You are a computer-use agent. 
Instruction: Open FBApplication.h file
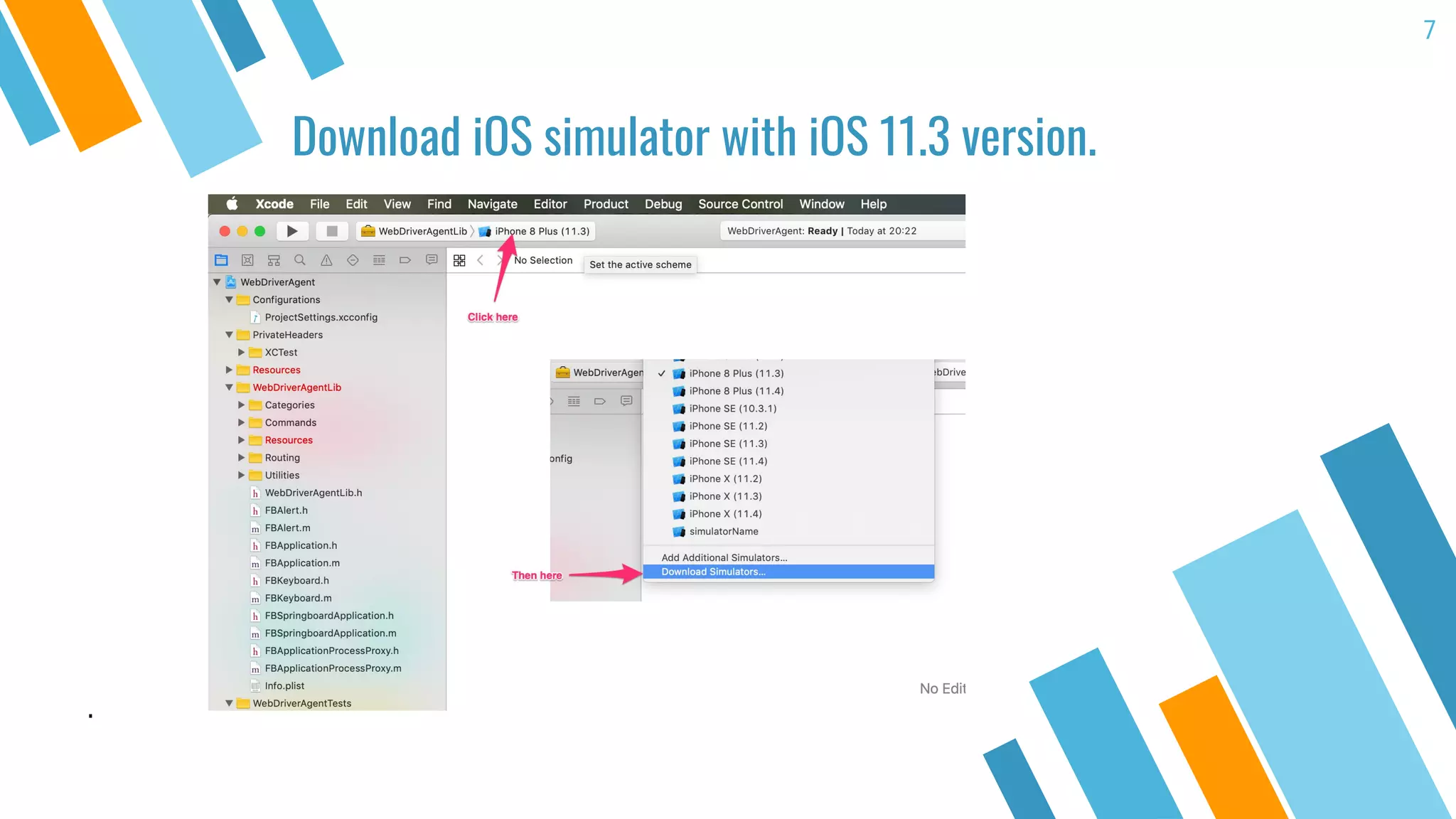pos(294,545)
